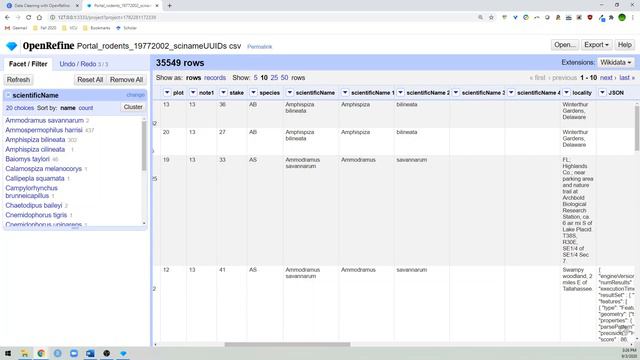This screenshot has height=360, width=640.
Task: Open the scientificName 1 column menu arrow
Action: click(345, 93)
